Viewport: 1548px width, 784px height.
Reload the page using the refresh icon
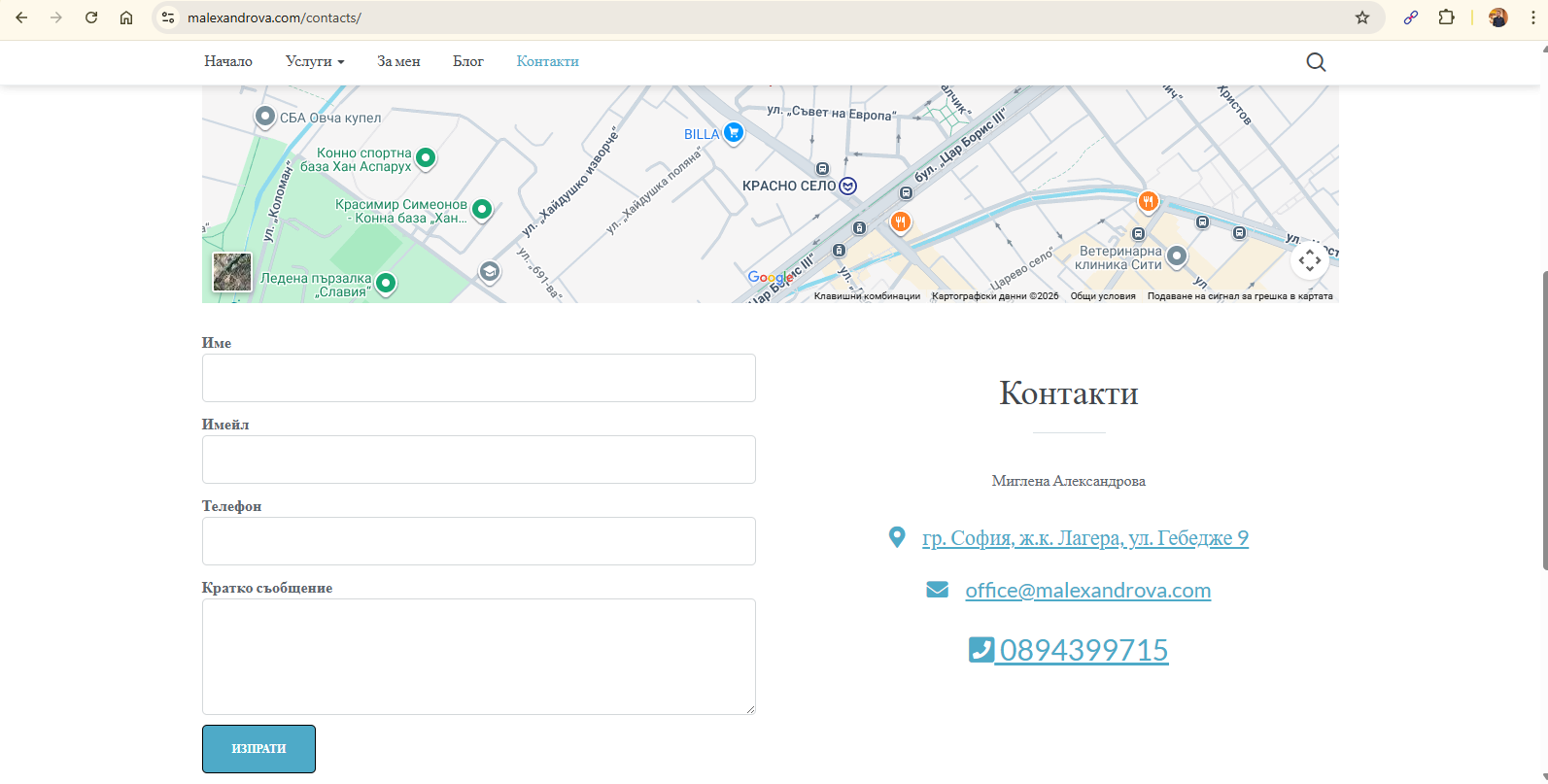[x=91, y=17]
